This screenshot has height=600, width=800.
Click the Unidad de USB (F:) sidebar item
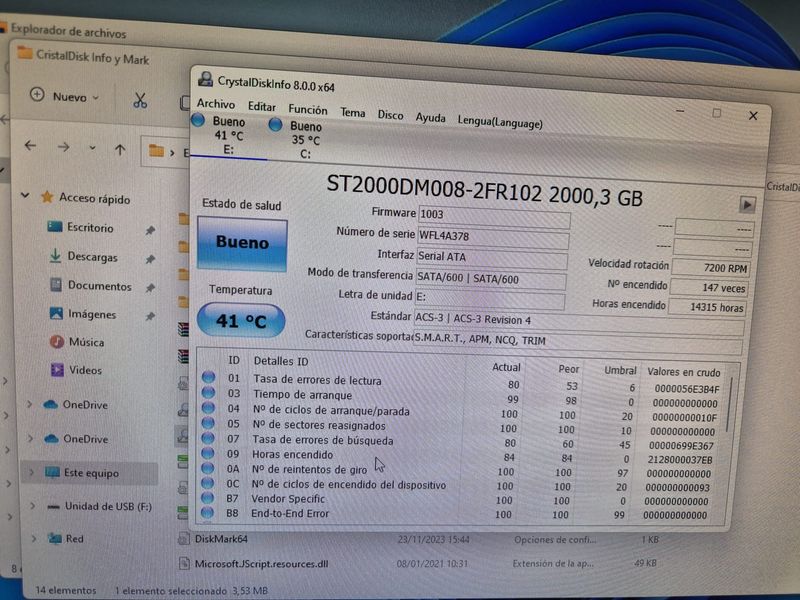[x=108, y=506]
